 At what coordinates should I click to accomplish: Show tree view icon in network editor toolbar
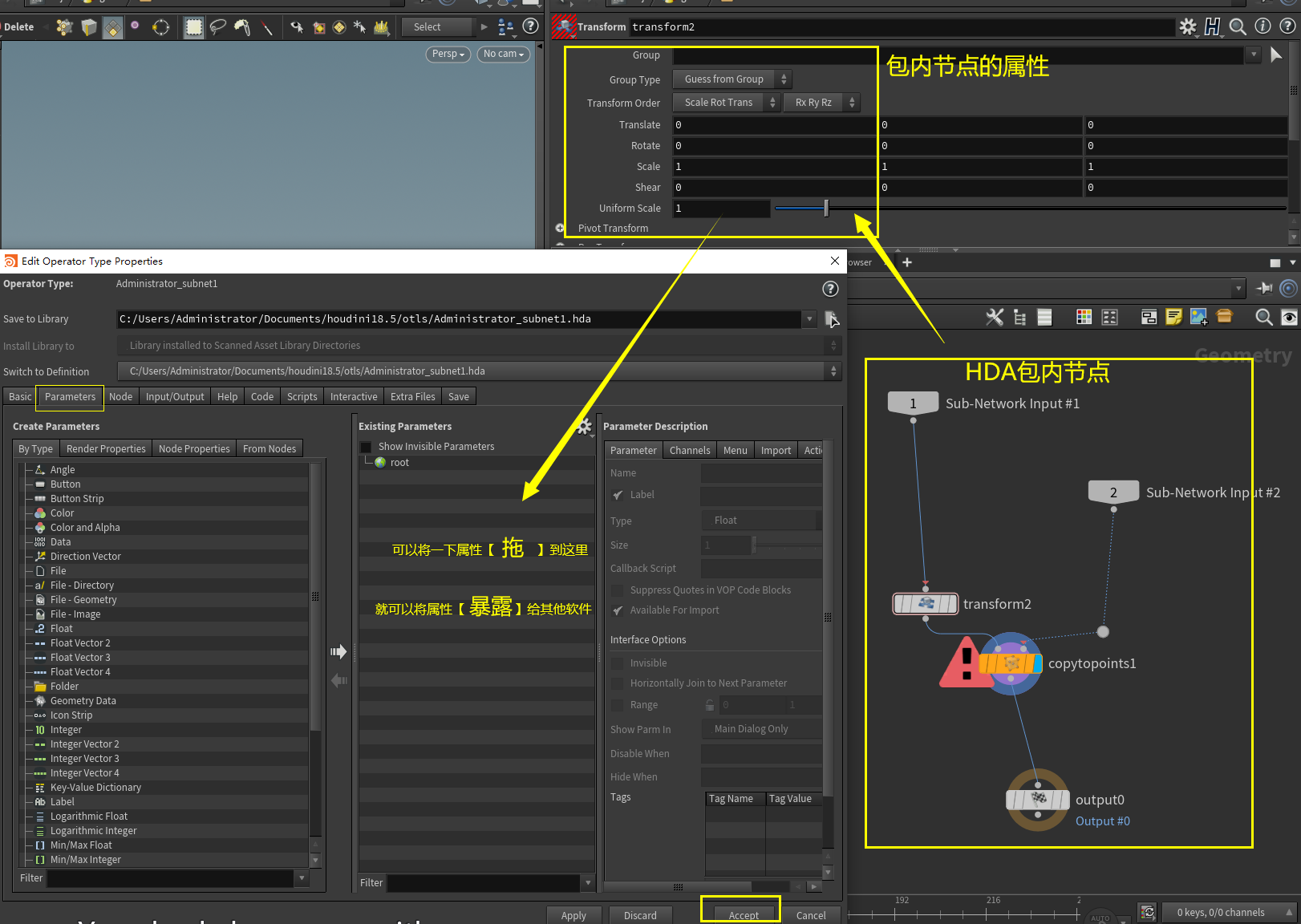click(x=1019, y=317)
